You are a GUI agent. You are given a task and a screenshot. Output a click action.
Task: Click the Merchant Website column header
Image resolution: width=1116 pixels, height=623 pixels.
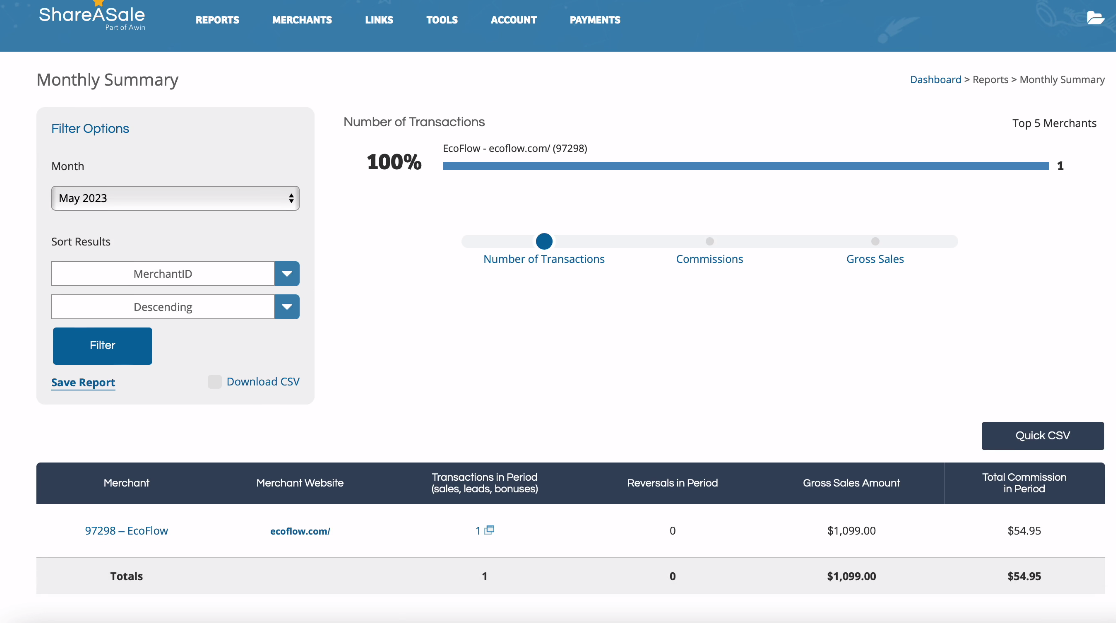[300, 483]
